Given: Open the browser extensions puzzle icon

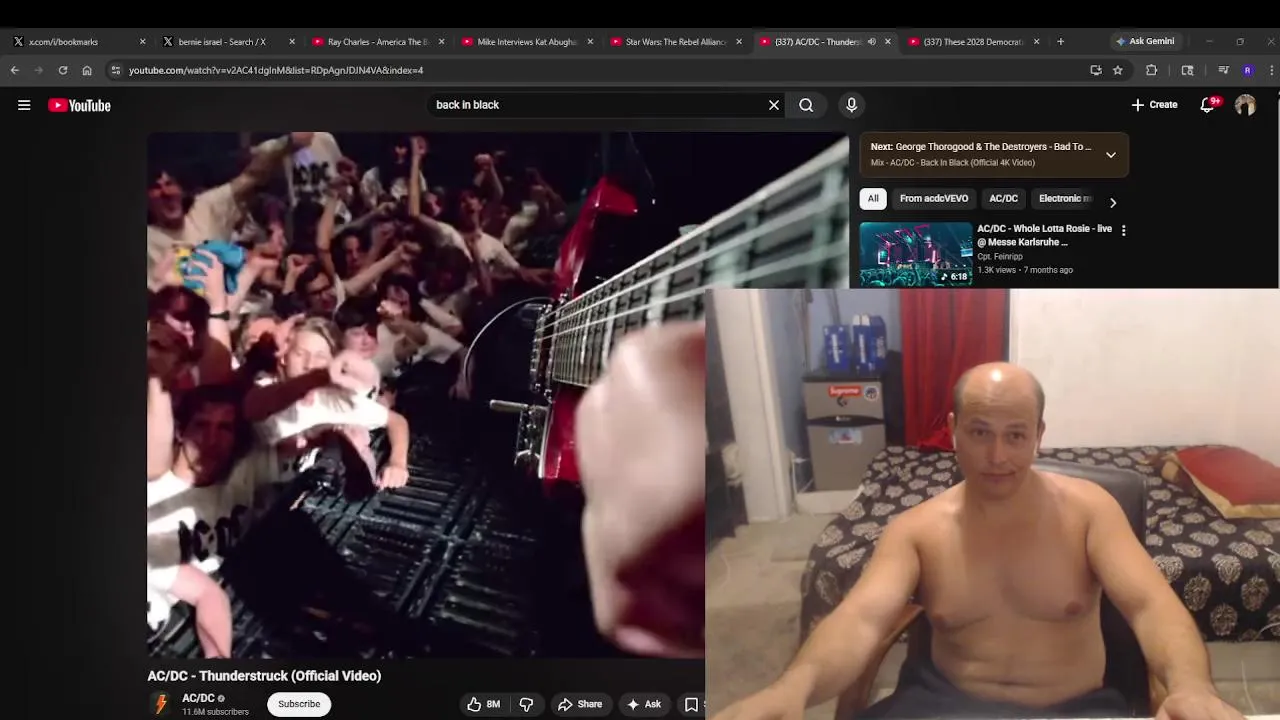Looking at the screenshot, I should [x=1152, y=70].
